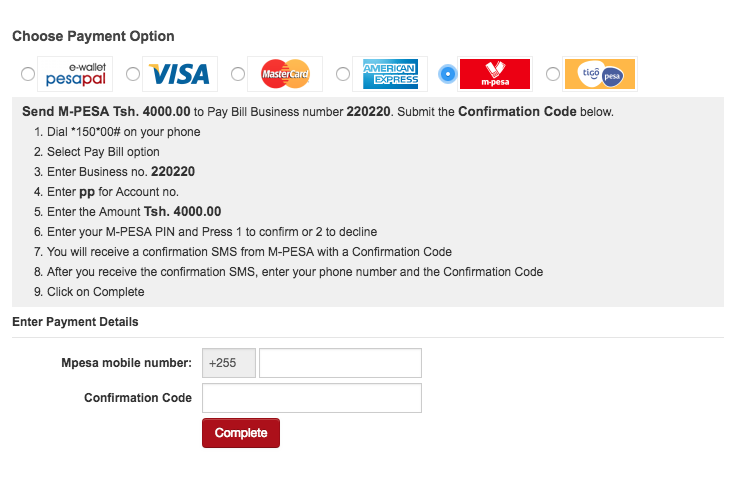The width and height of the screenshot is (736, 492).
Task: Click the VISA card logo
Action: point(180,74)
